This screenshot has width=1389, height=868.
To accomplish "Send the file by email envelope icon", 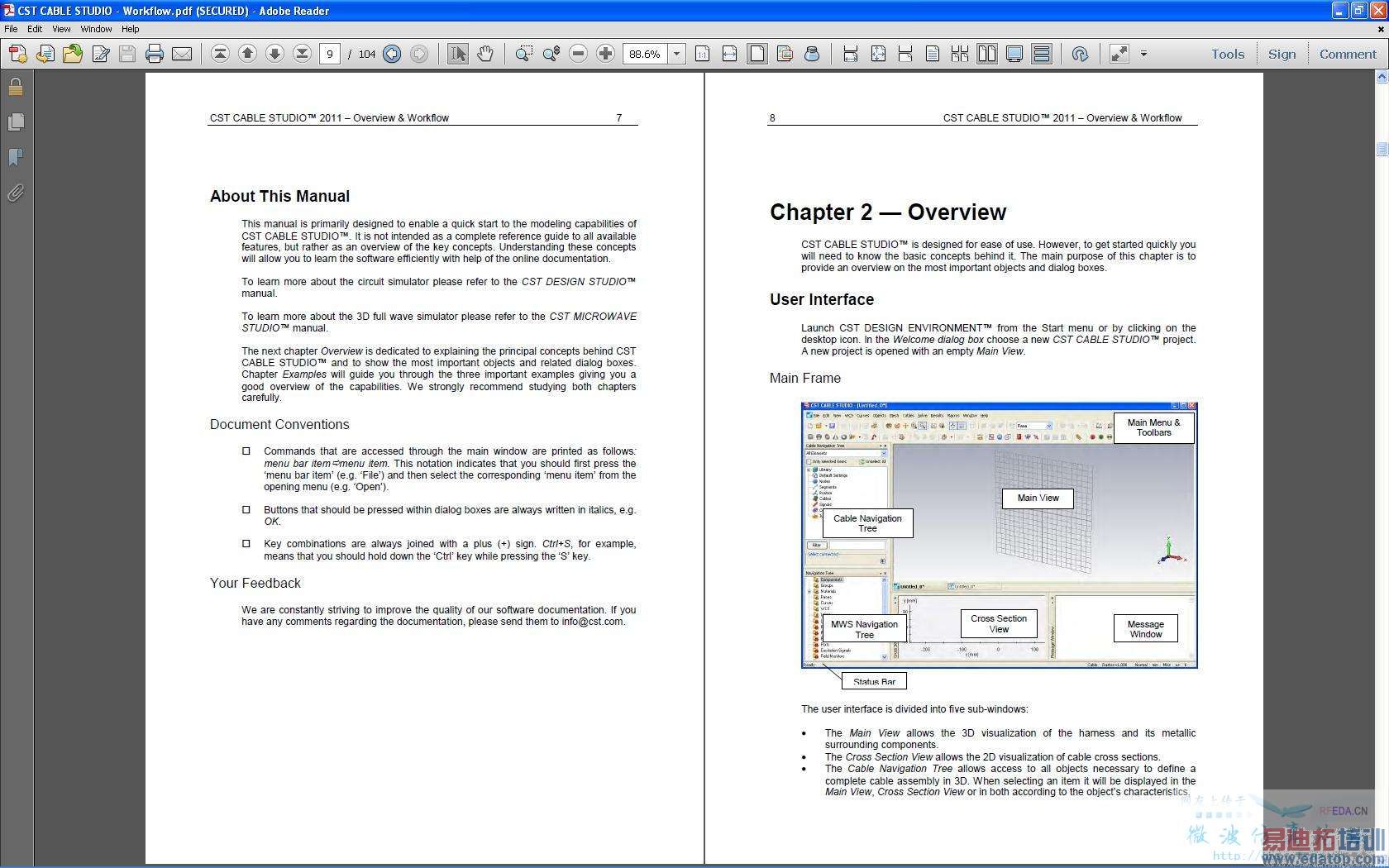I will tap(182, 54).
